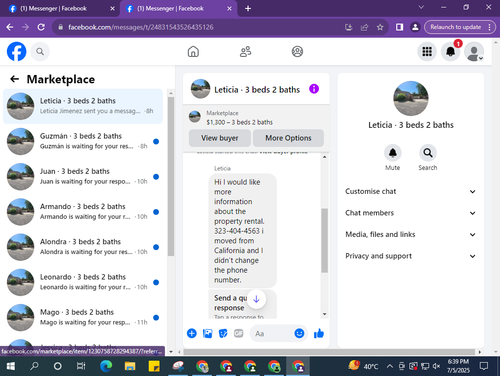Expand Chat members section
This screenshot has width=500, height=376.
click(x=410, y=213)
